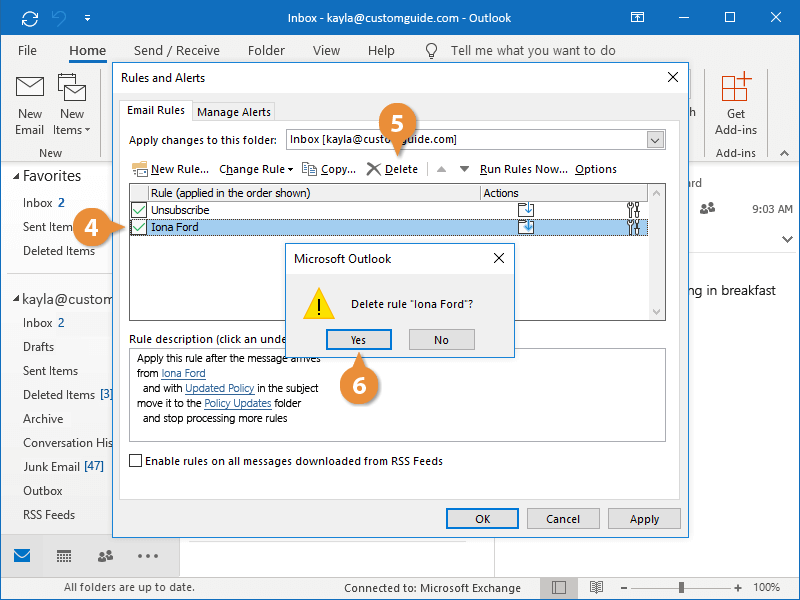Viewport: 800px width, 600px height.
Task: Open the Policy Updates folder link
Action: (237, 403)
